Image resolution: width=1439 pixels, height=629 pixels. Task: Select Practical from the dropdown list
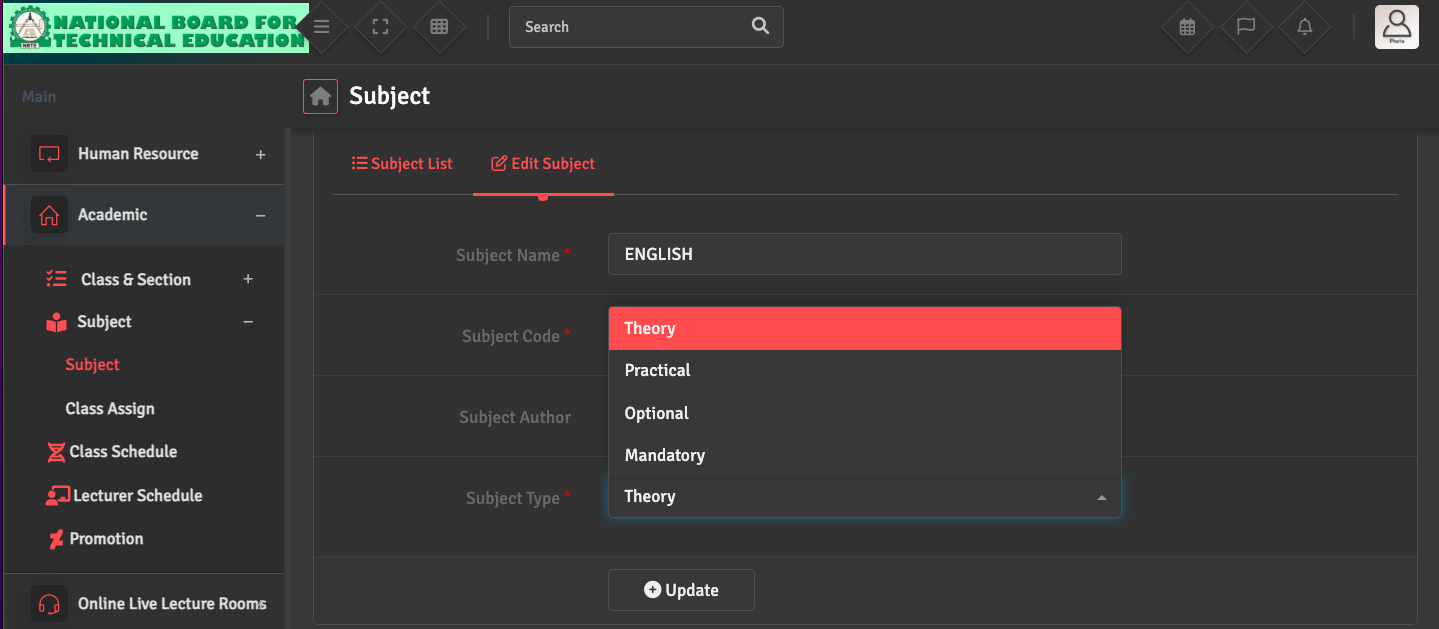click(x=658, y=370)
